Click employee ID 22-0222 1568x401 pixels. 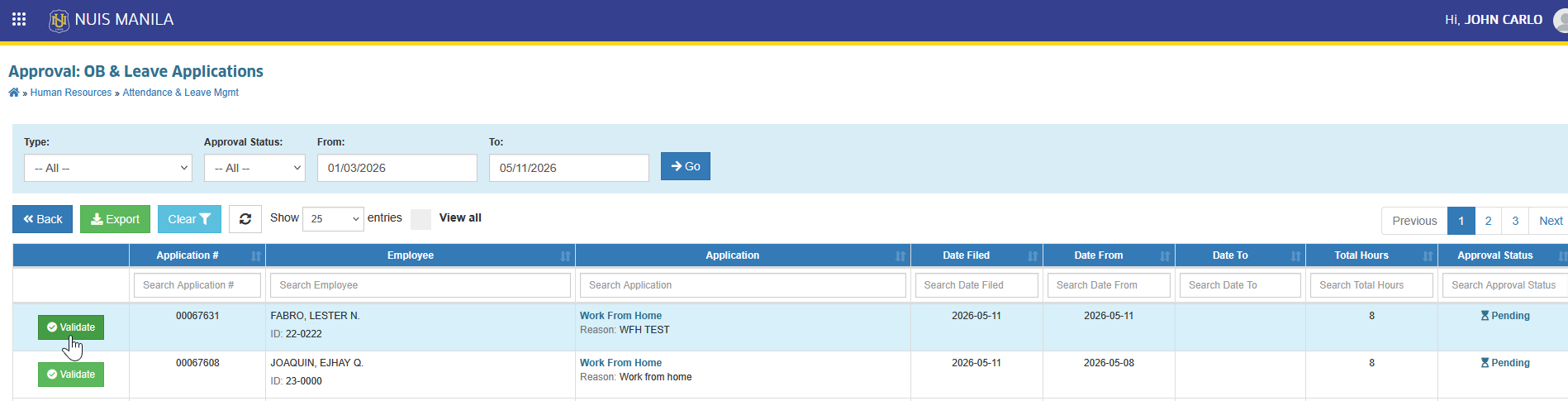tap(303, 334)
